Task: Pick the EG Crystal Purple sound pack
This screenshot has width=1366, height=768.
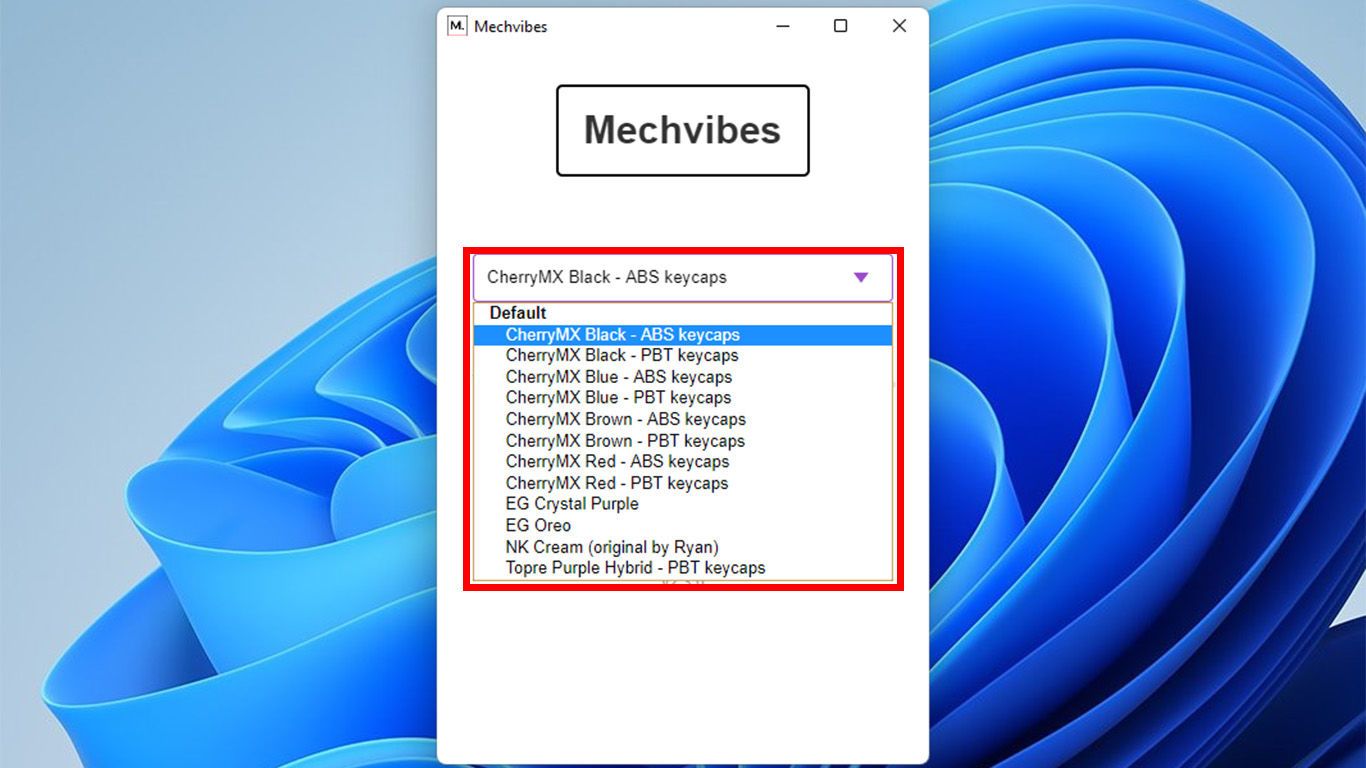Action: pyautogui.click(x=683, y=504)
